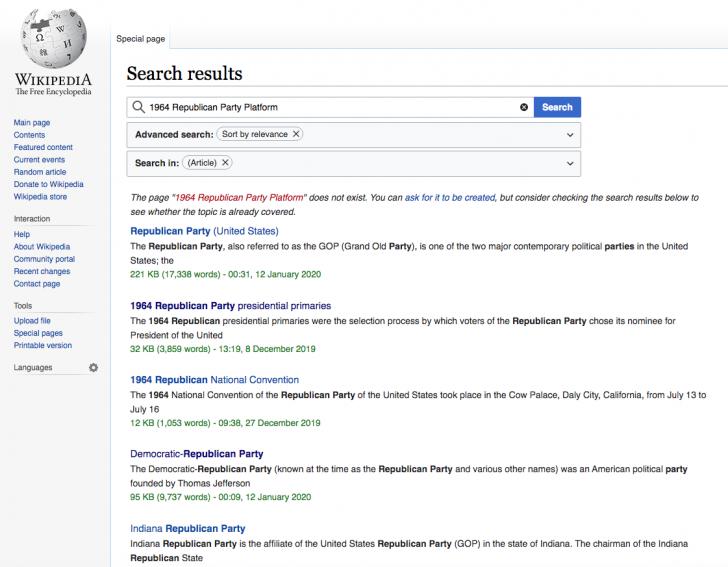Open Wikipedia store link
The height and width of the screenshot is (567, 728).
[x=40, y=196]
